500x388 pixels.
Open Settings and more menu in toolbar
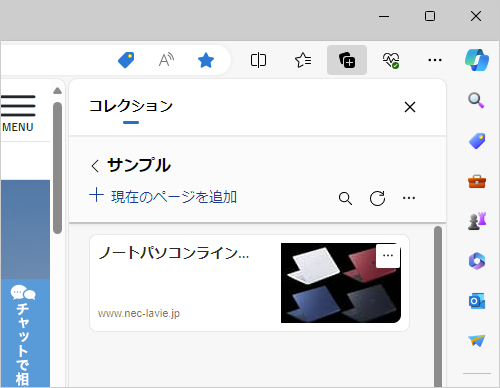click(x=435, y=60)
